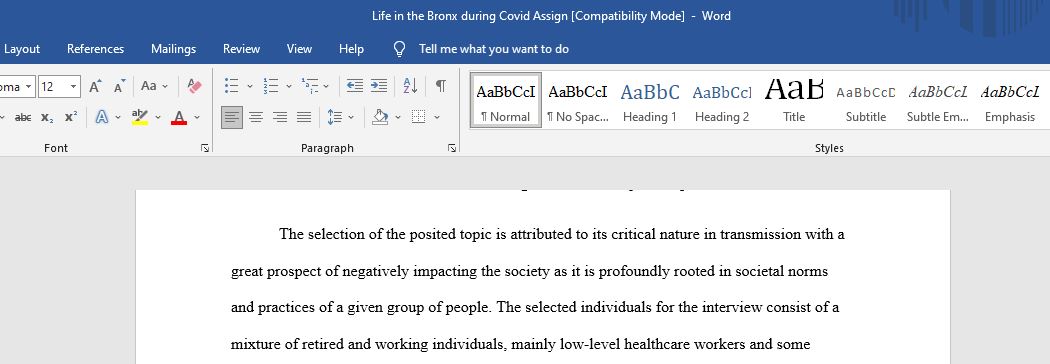
Task: Toggle superscript formatting
Action: [70, 117]
